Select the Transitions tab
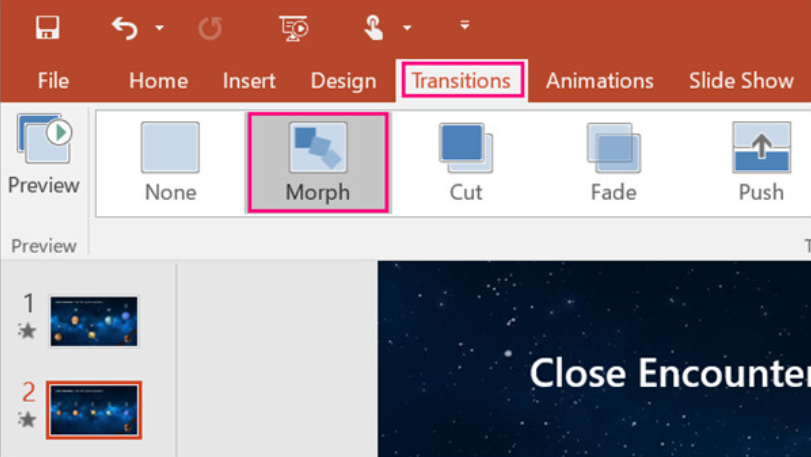This screenshot has width=811, height=457. 462,81
